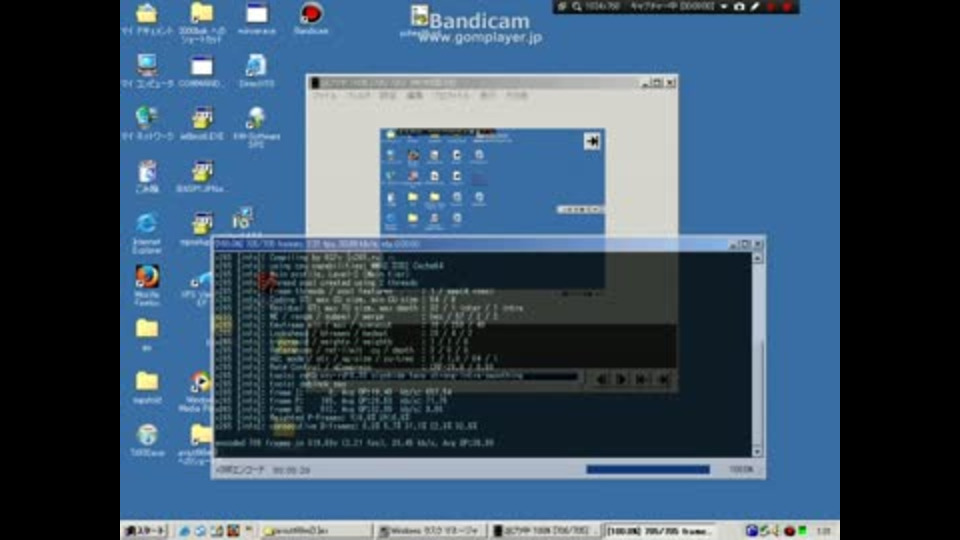Open the third menu in the player window
960x540 pixels.
tap(388, 96)
